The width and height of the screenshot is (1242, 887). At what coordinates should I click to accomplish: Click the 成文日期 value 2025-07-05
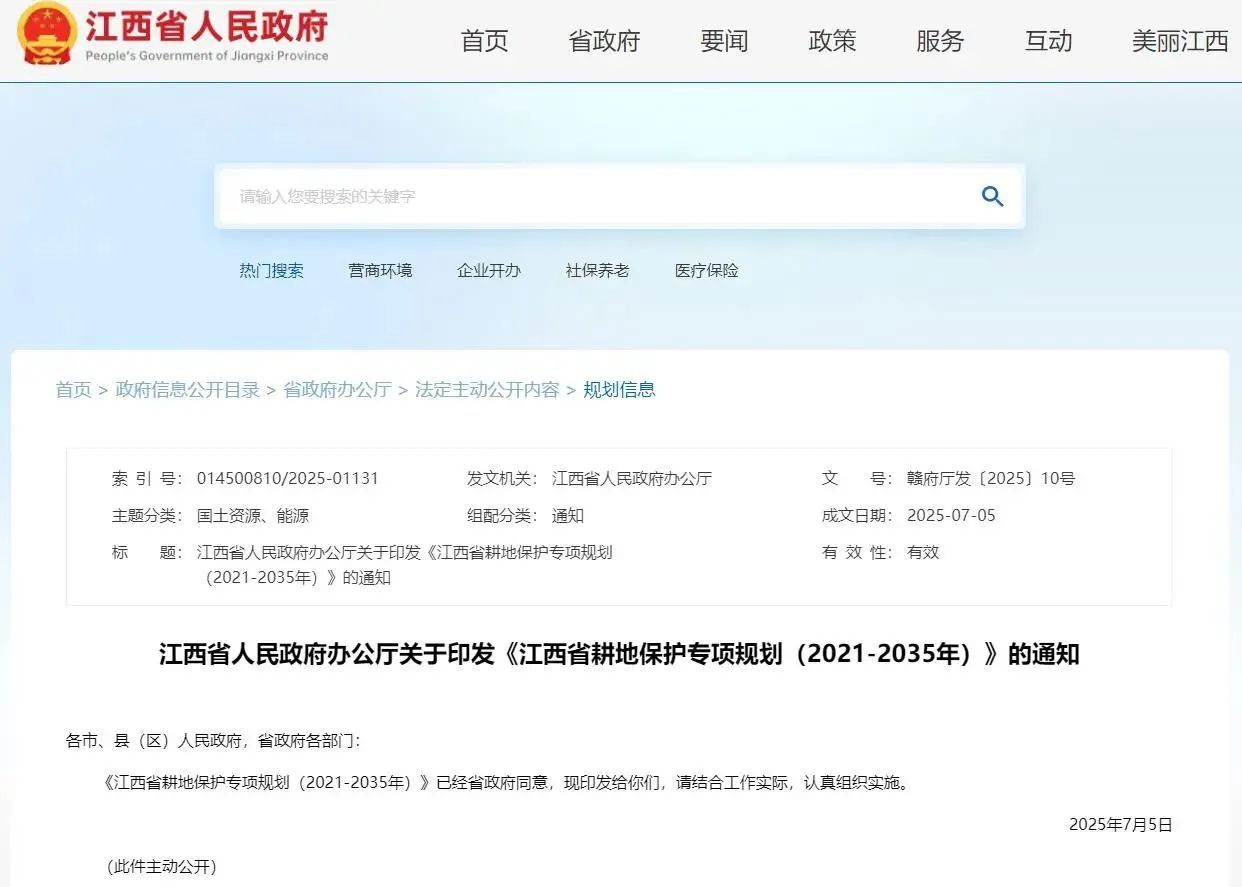951,516
